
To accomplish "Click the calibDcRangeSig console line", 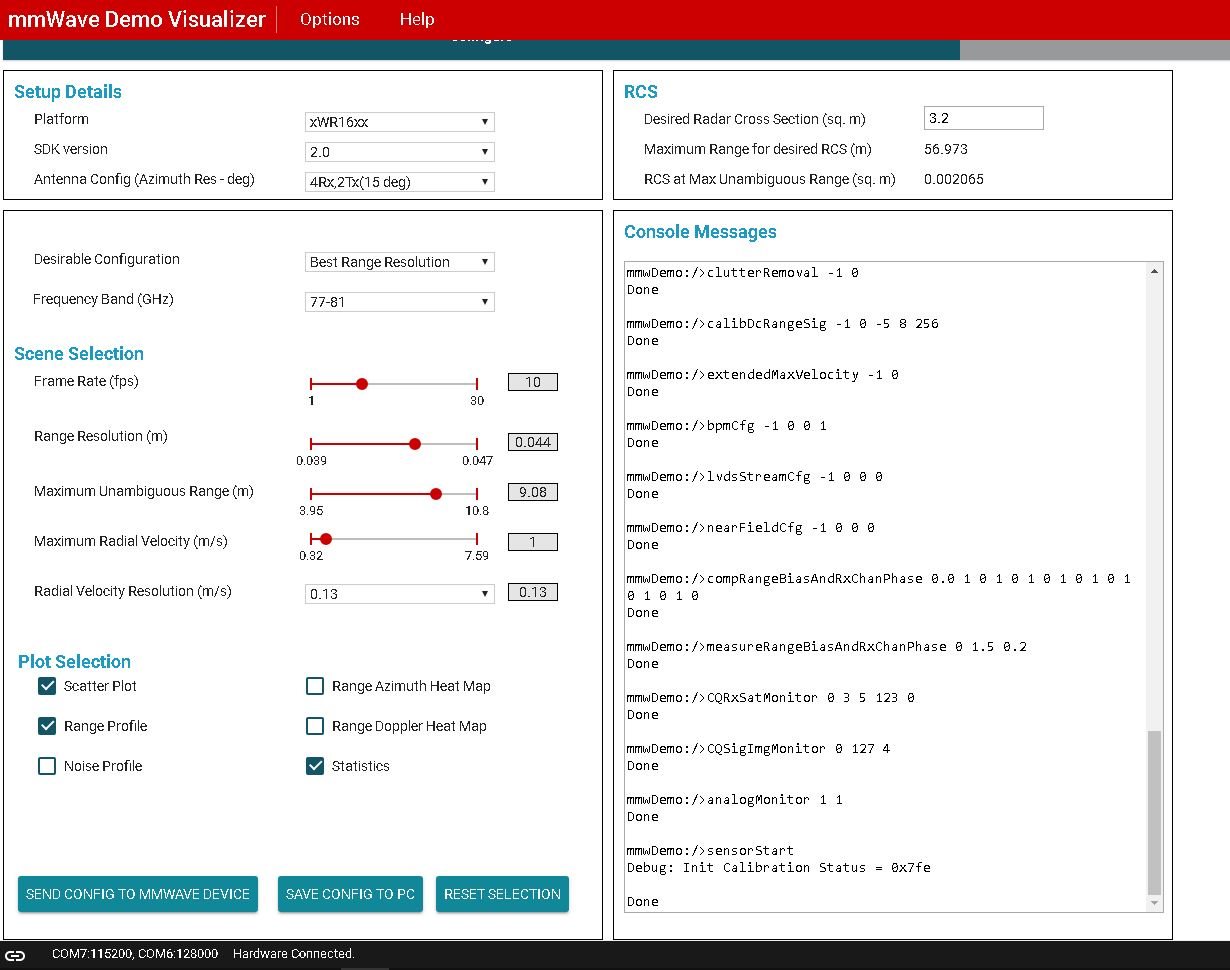I will coord(783,323).
